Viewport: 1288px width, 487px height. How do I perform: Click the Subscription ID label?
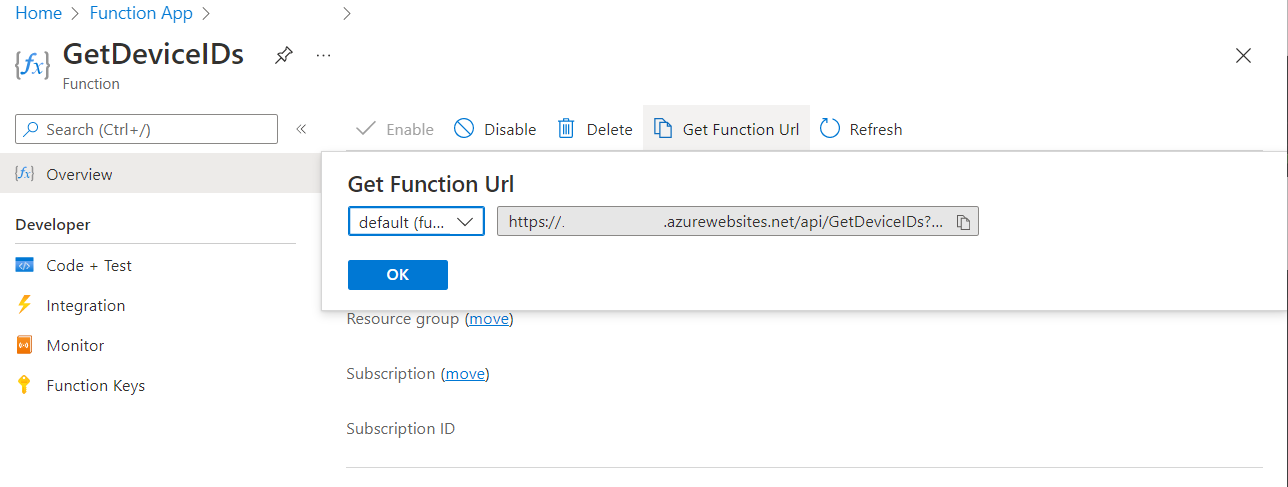tap(400, 429)
